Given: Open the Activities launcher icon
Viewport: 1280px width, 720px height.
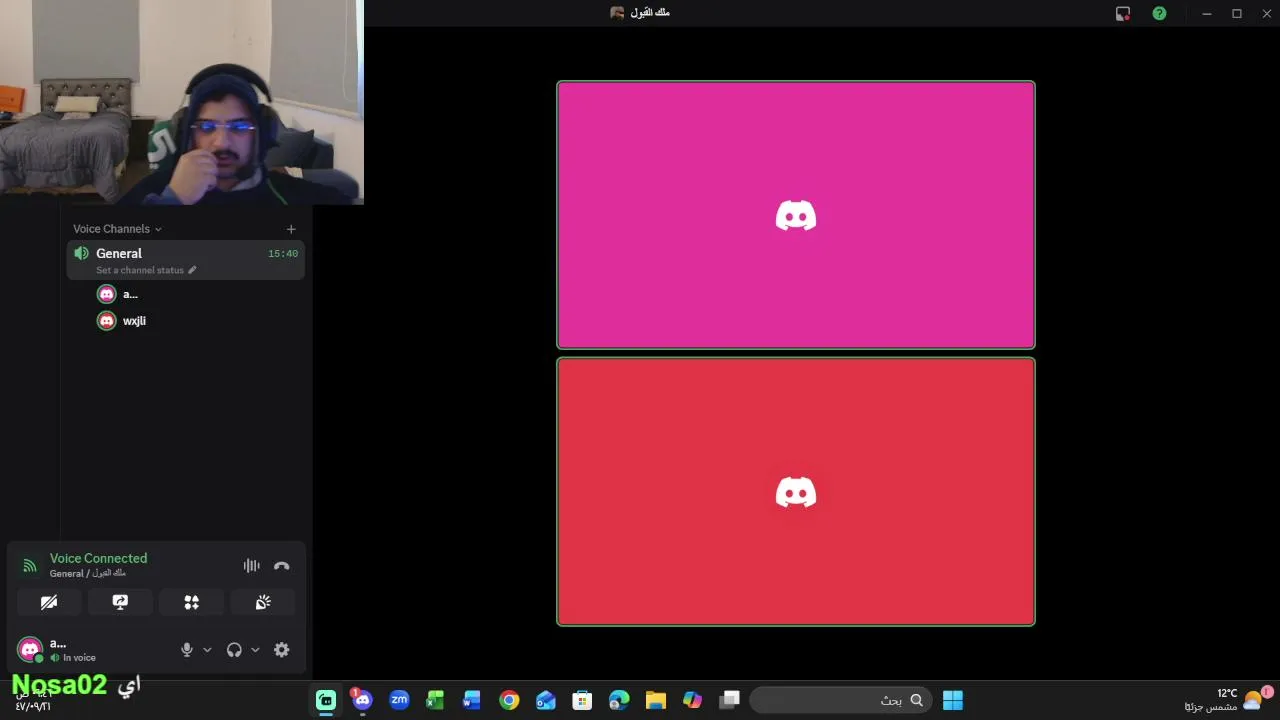Looking at the screenshot, I should [192, 602].
